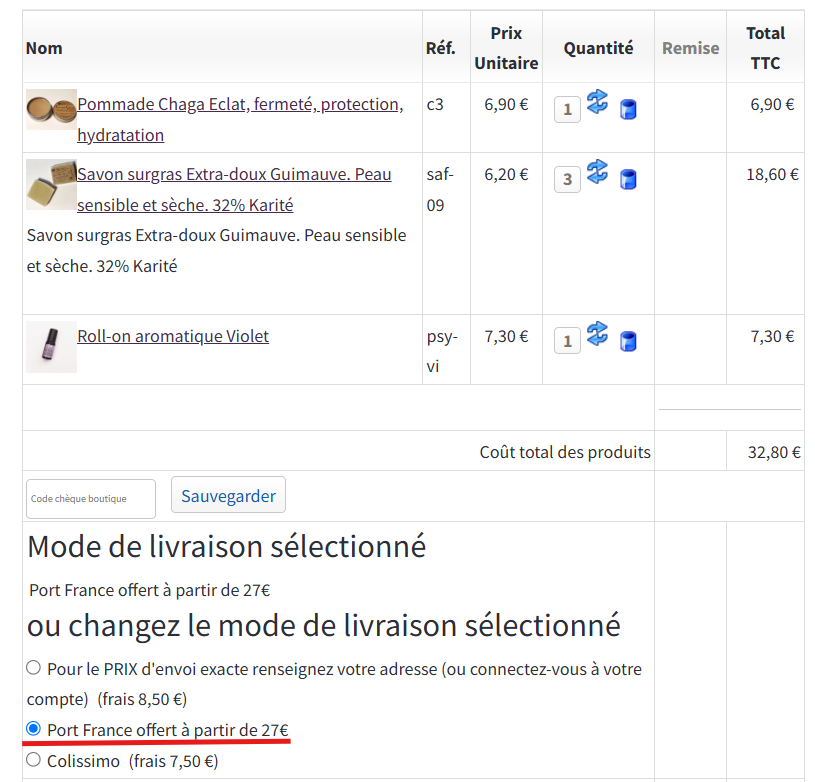Select the Pommade Chaga quantity field
The height and width of the screenshot is (782, 815).
(567, 109)
